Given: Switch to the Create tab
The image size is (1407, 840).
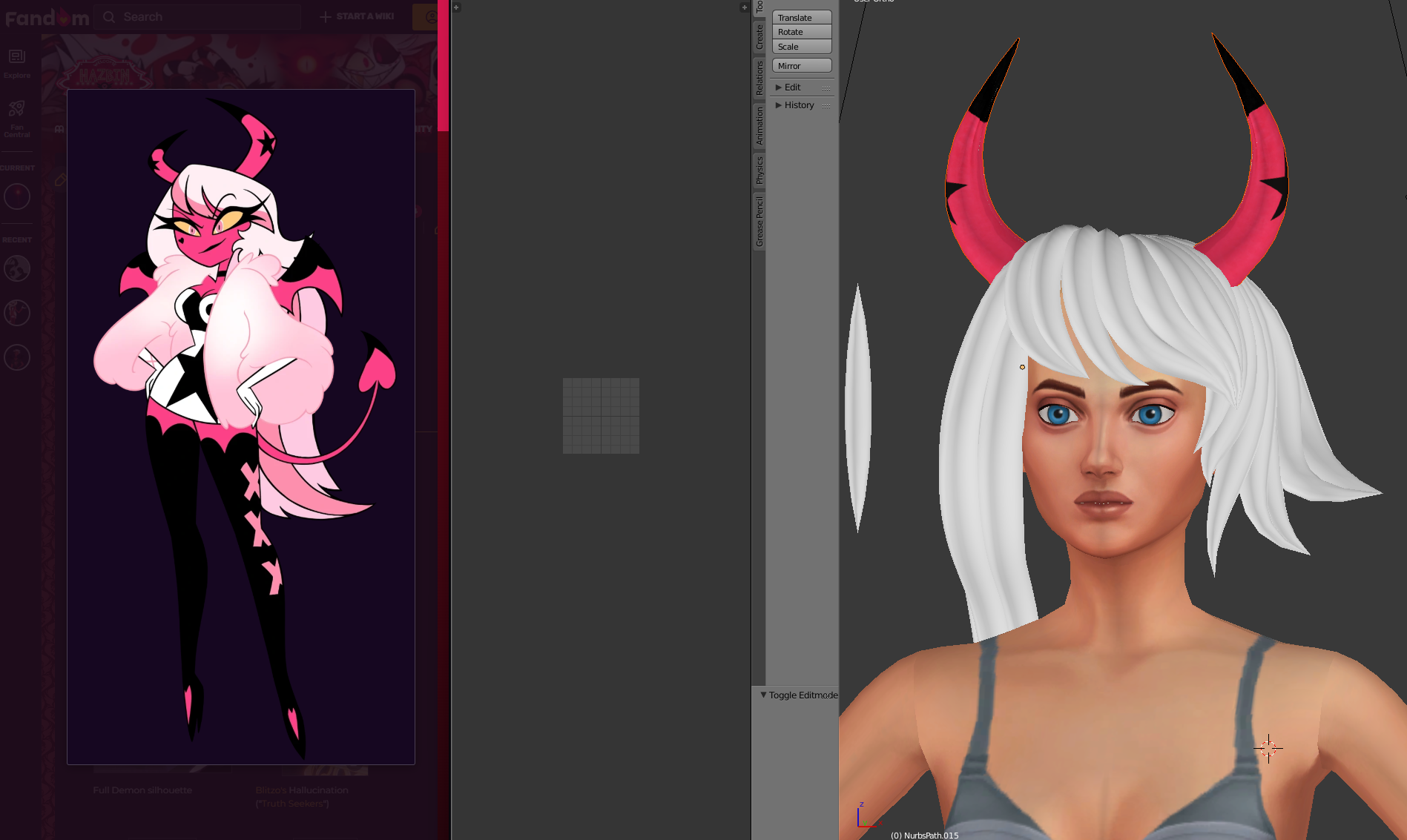Looking at the screenshot, I should [x=759, y=37].
